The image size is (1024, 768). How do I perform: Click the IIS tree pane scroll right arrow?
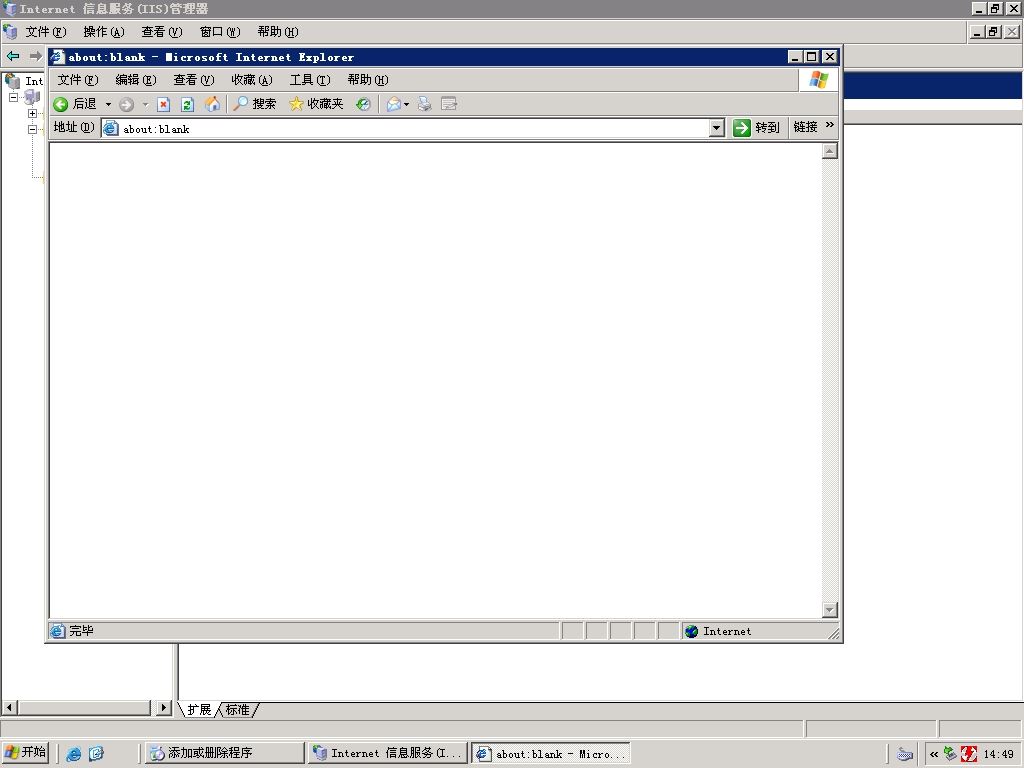(164, 707)
